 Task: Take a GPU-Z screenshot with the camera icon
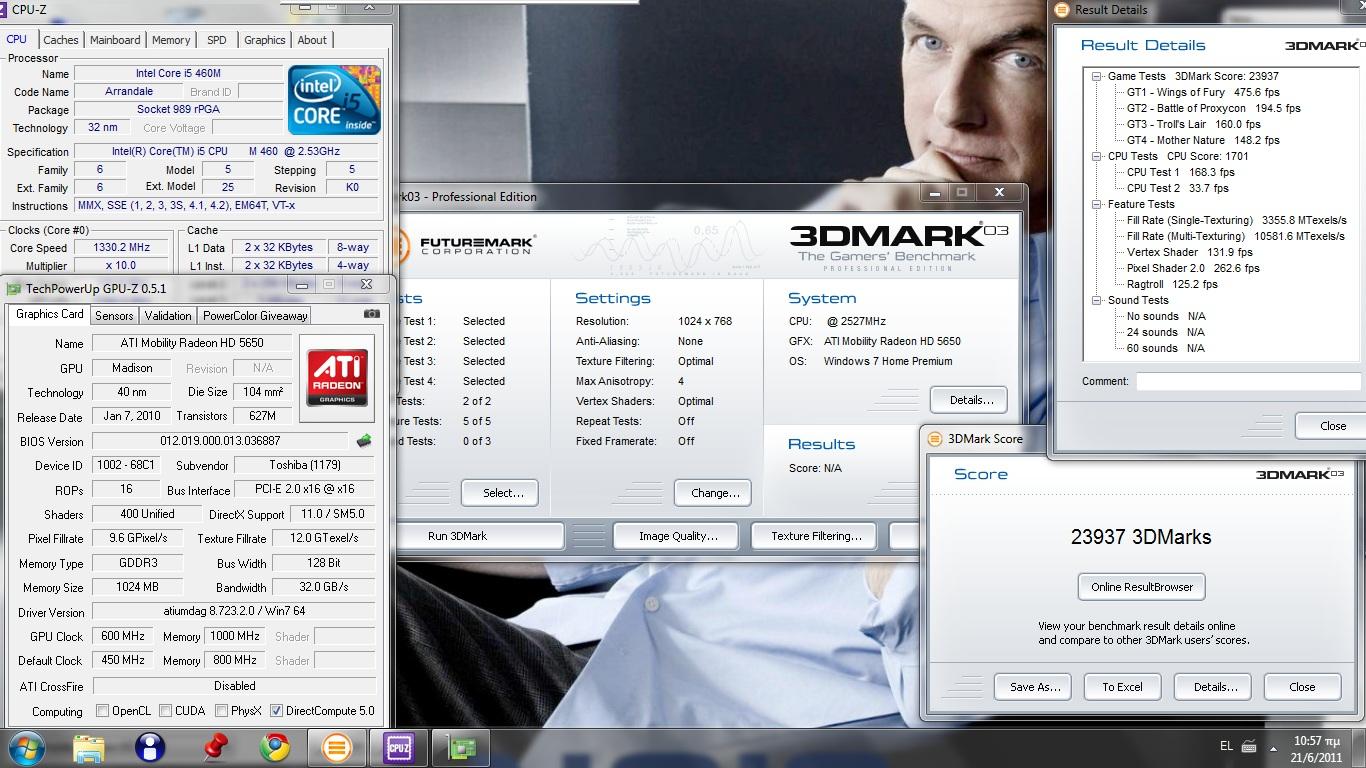(371, 314)
